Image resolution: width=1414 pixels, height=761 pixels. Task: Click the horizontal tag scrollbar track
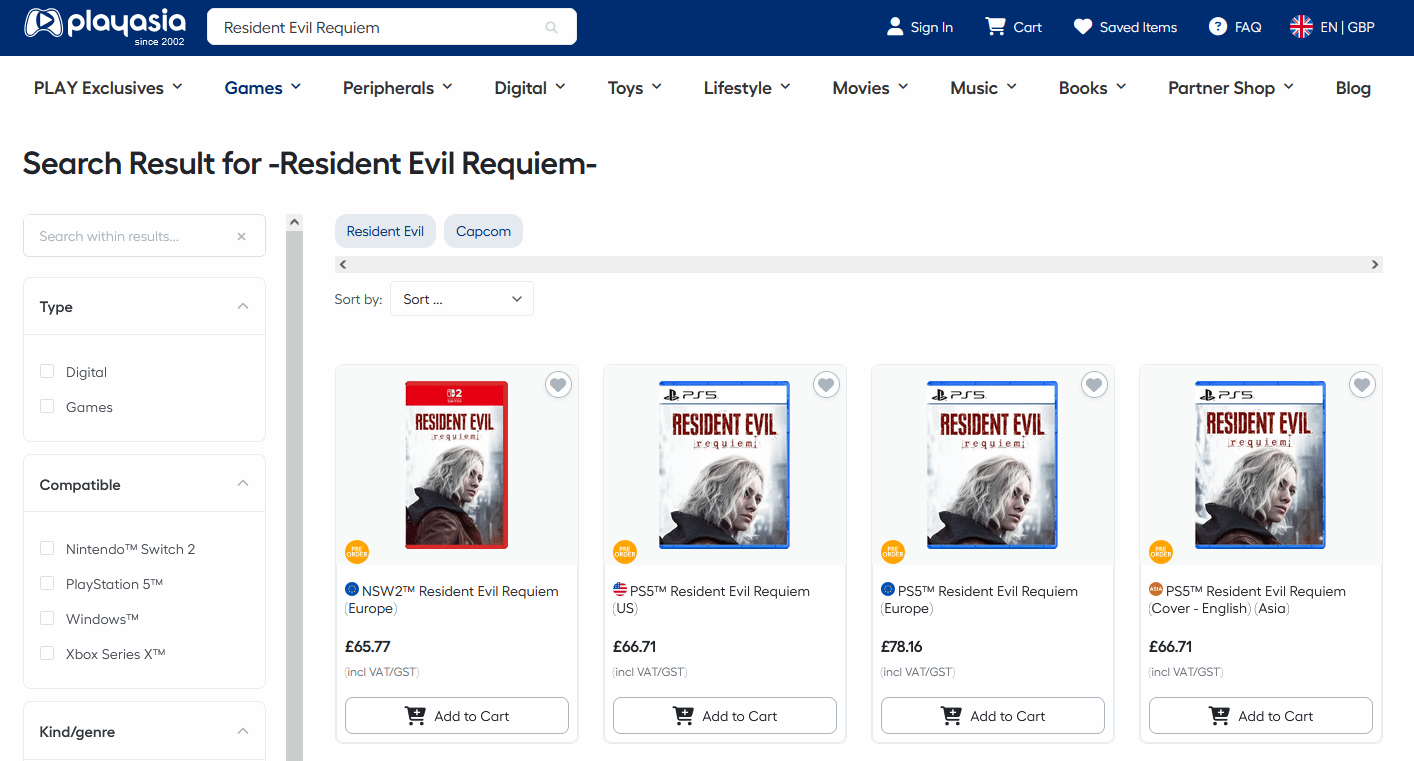(859, 264)
